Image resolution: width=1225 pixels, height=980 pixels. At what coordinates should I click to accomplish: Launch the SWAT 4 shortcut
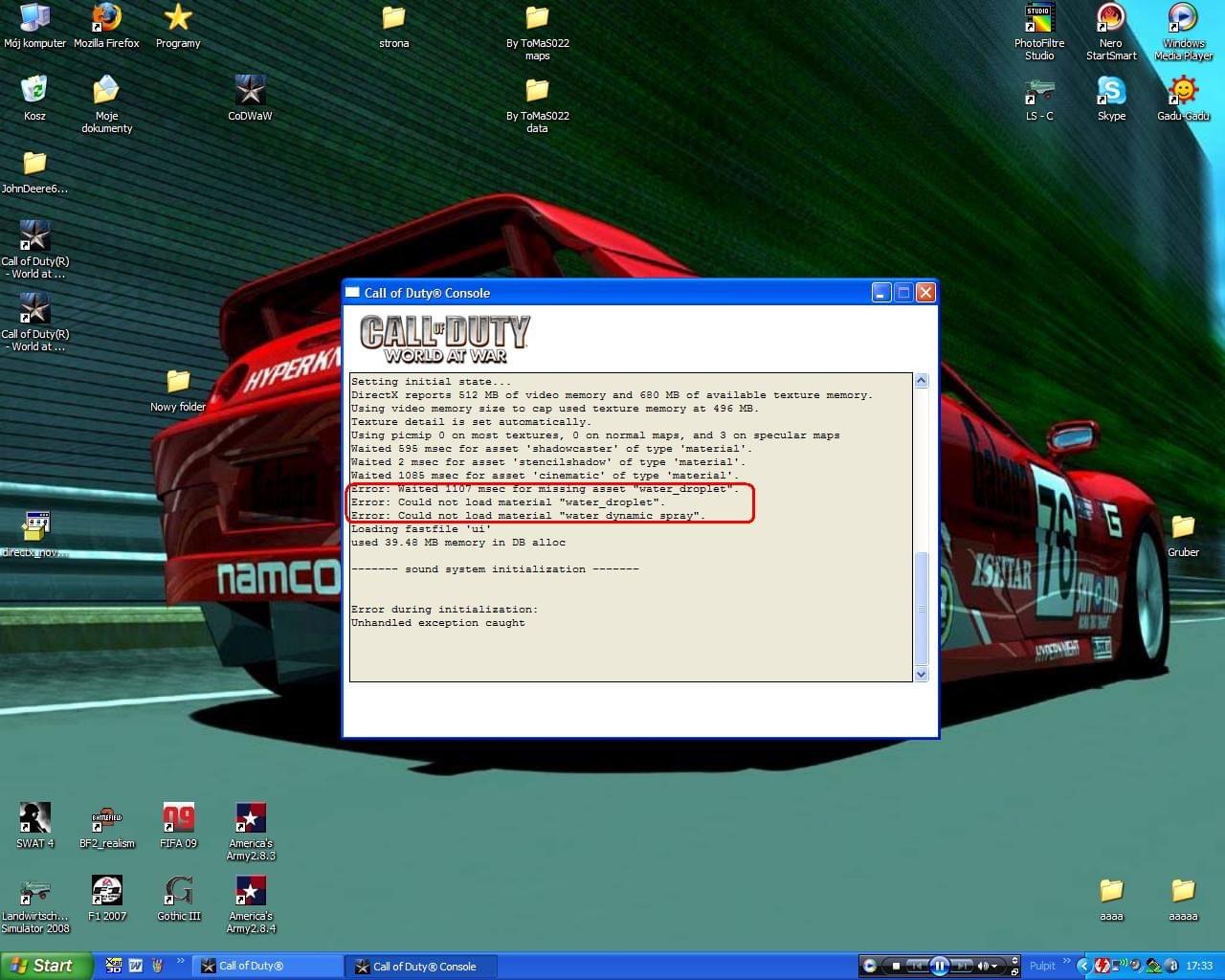tap(34, 826)
